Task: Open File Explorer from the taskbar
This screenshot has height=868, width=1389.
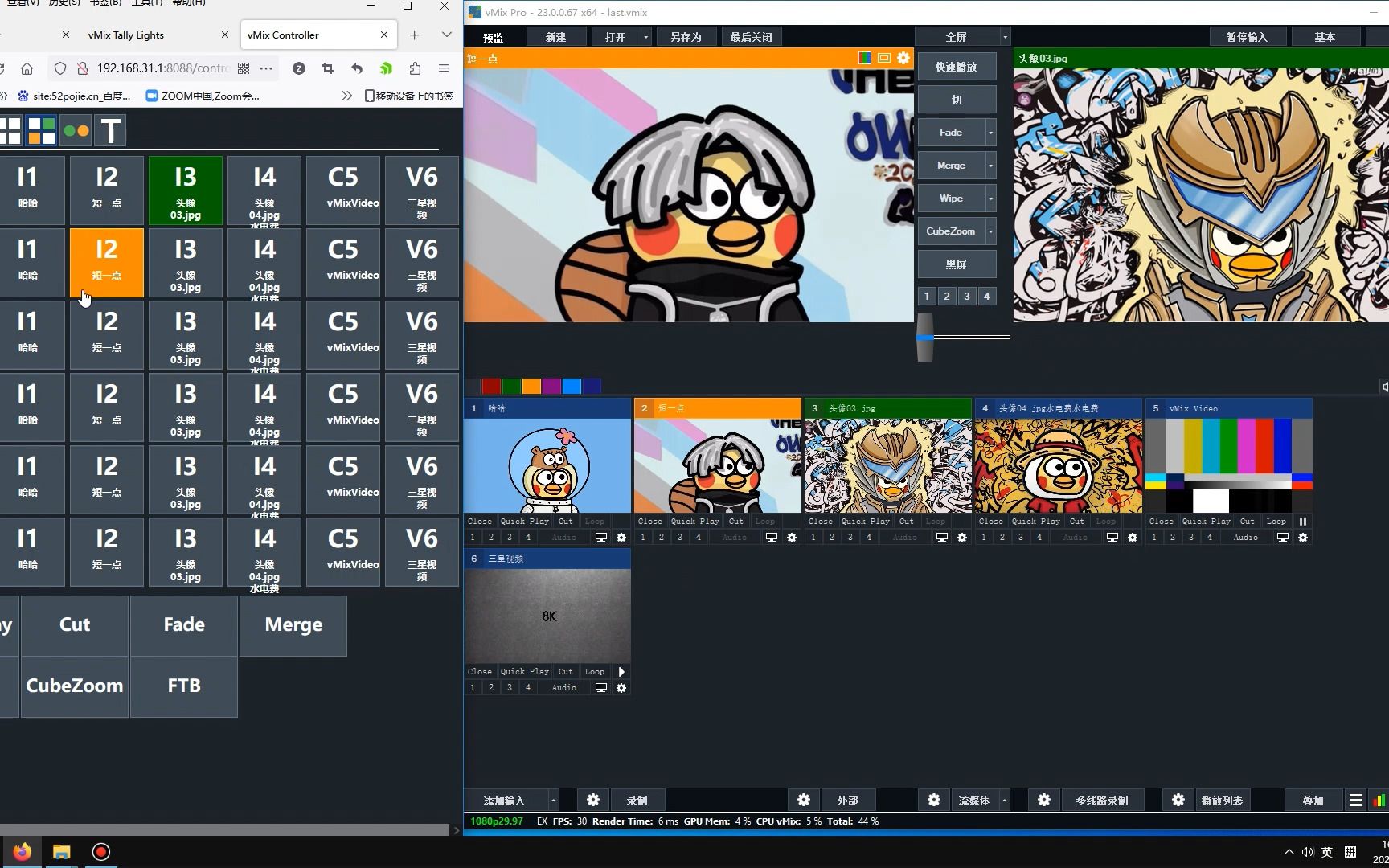Action: 62,852
